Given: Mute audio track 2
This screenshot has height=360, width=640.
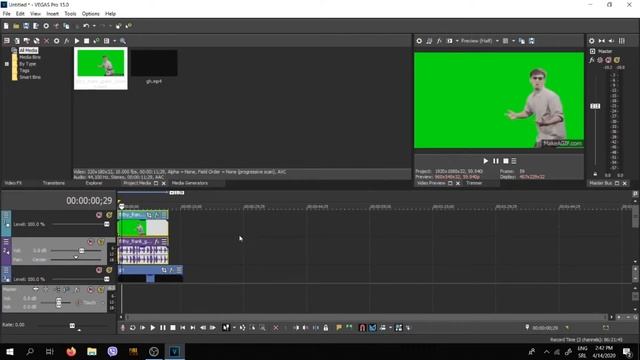Looking at the screenshot, I should point(91,242).
